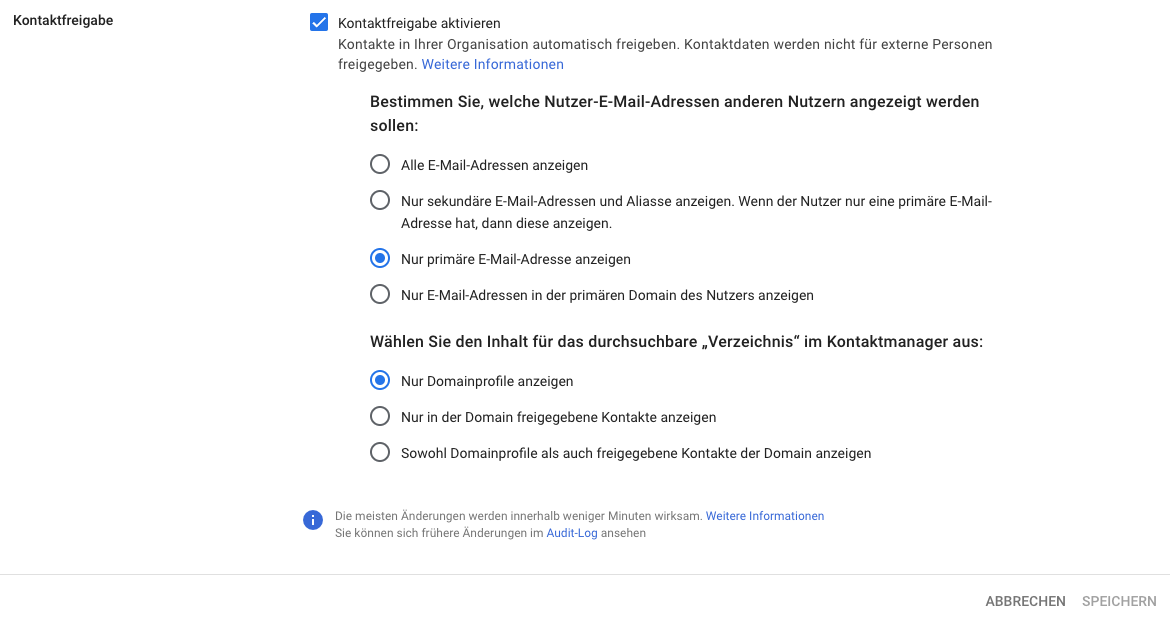
Task: Click the blue info icon near bottom note
Action: 313,520
